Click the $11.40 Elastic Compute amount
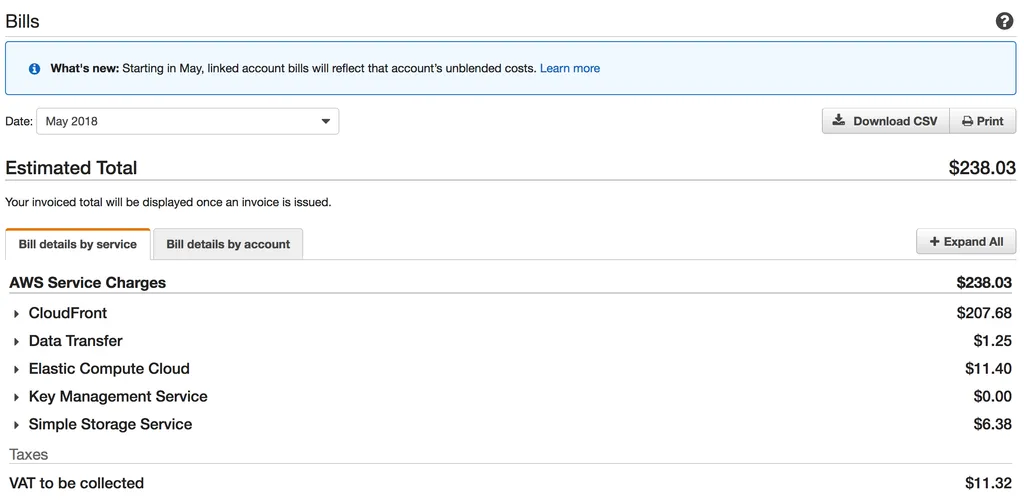Screen dimensions: 1024x500 tap(989, 369)
